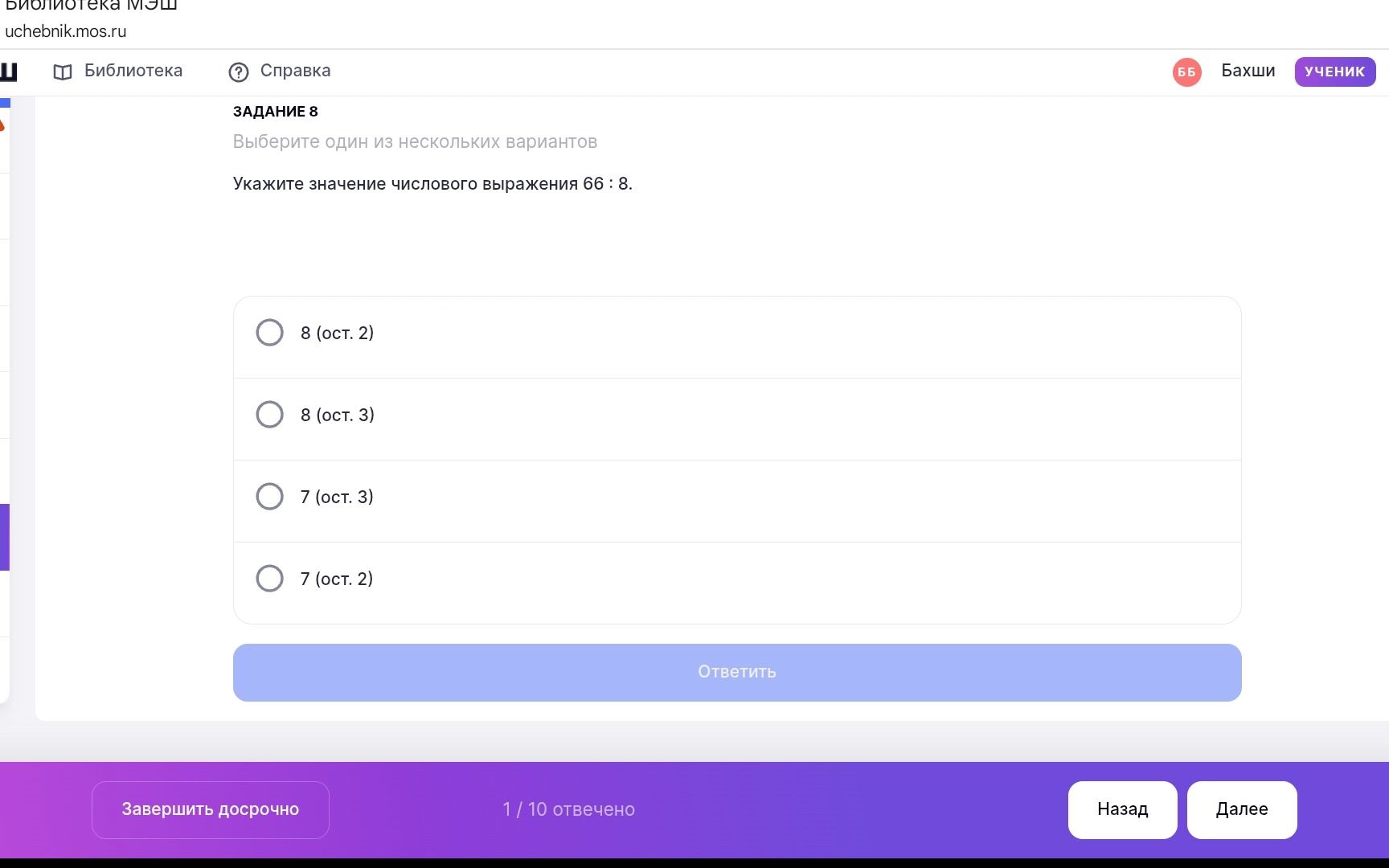The image size is (1389, 868).
Task: Click the purple highlighted sidebar item
Action: pos(5,537)
